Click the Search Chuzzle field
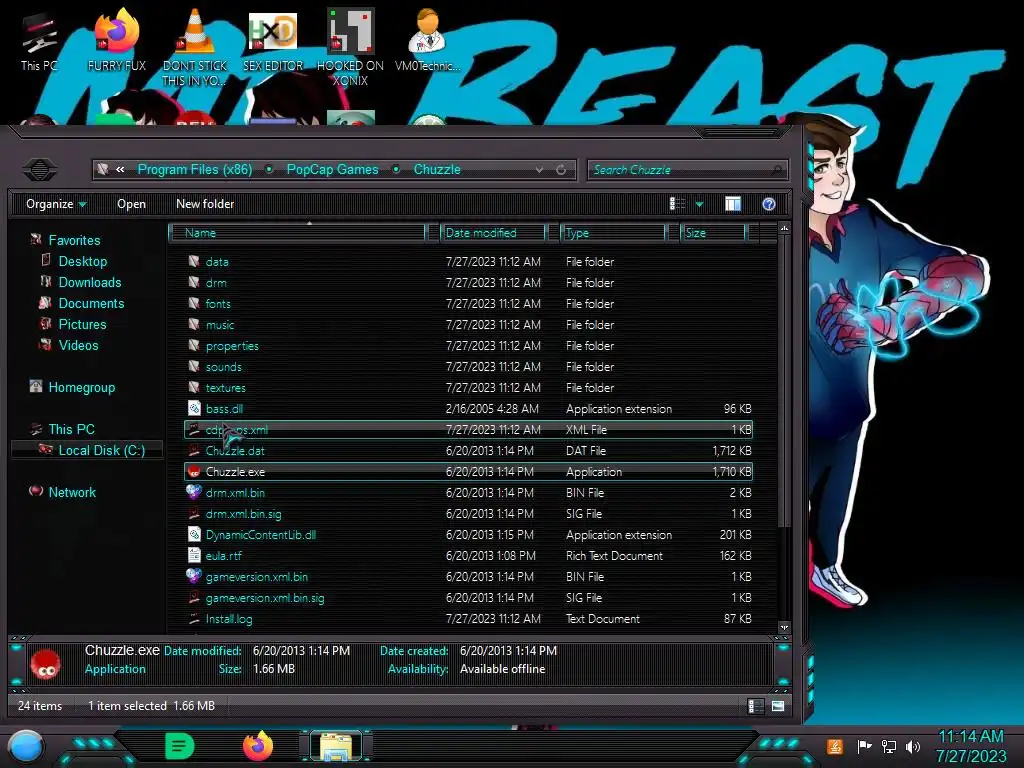This screenshot has width=1024, height=768. pos(687,170)
